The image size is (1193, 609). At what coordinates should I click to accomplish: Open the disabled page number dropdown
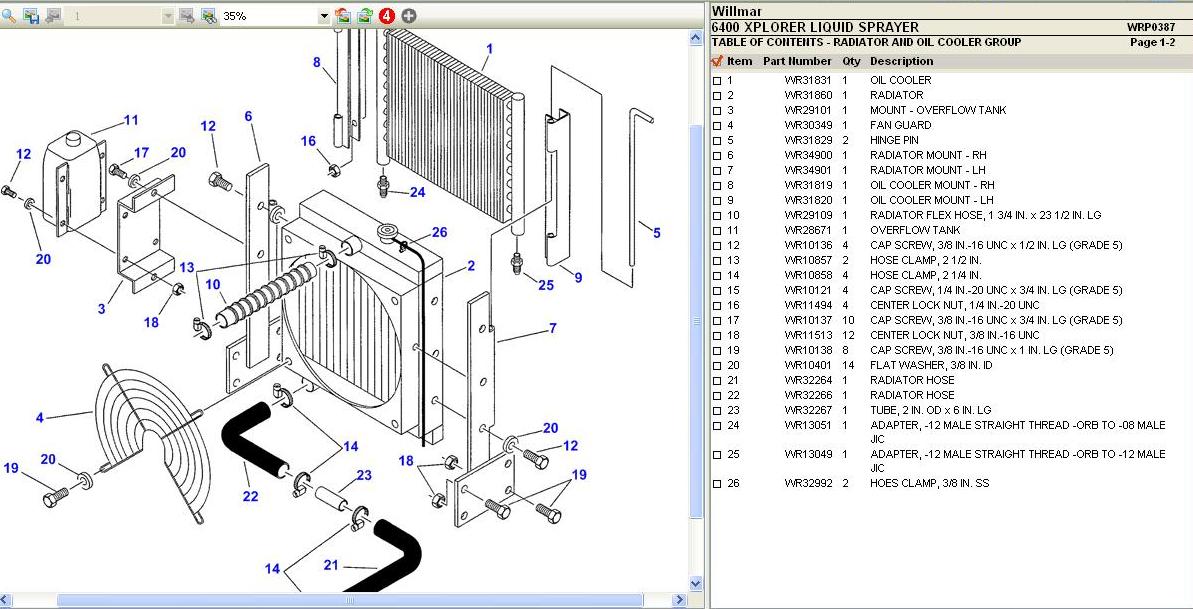(x=168, y=16)
